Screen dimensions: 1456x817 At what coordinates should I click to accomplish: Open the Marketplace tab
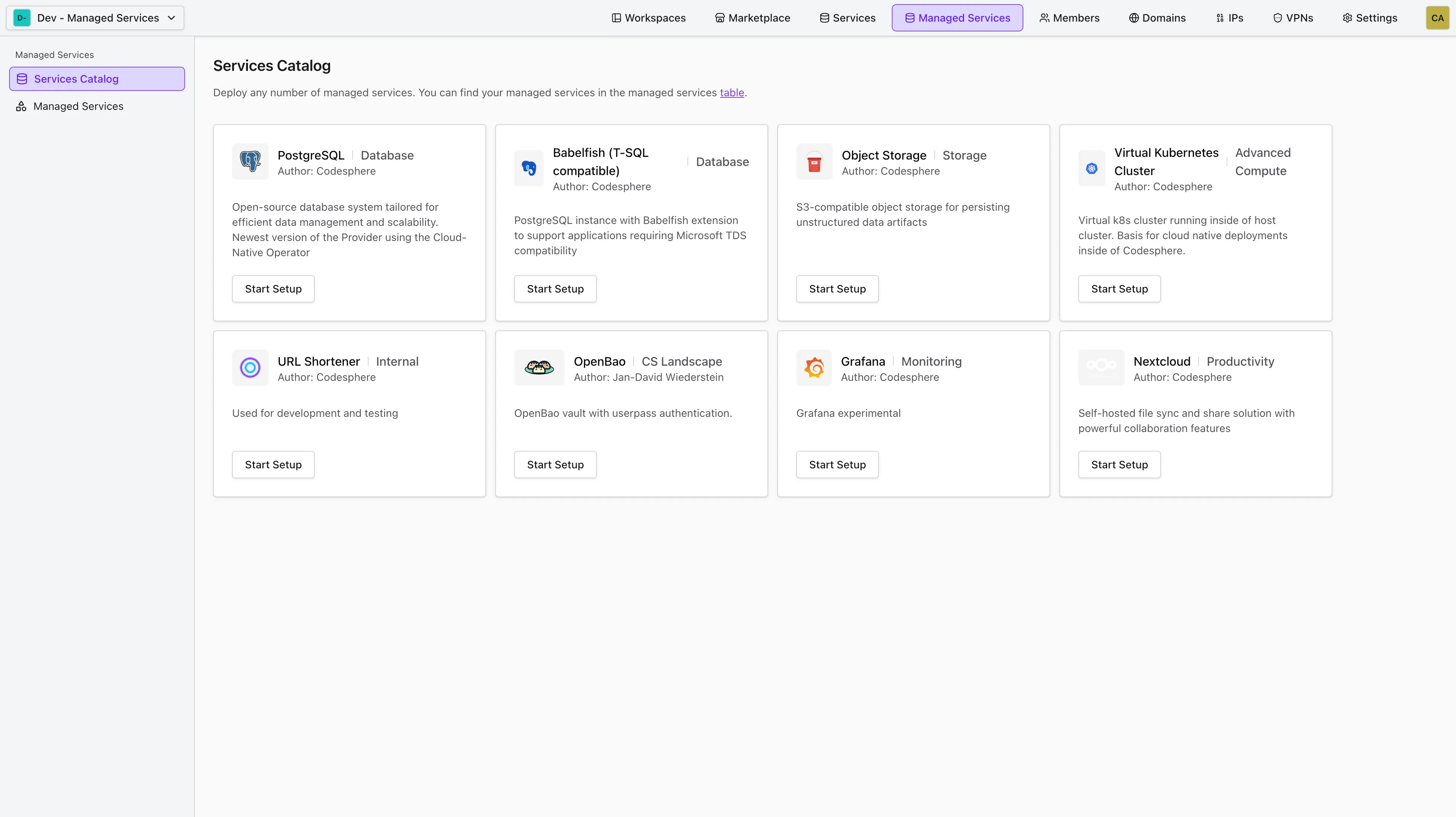tap(752, 18)
